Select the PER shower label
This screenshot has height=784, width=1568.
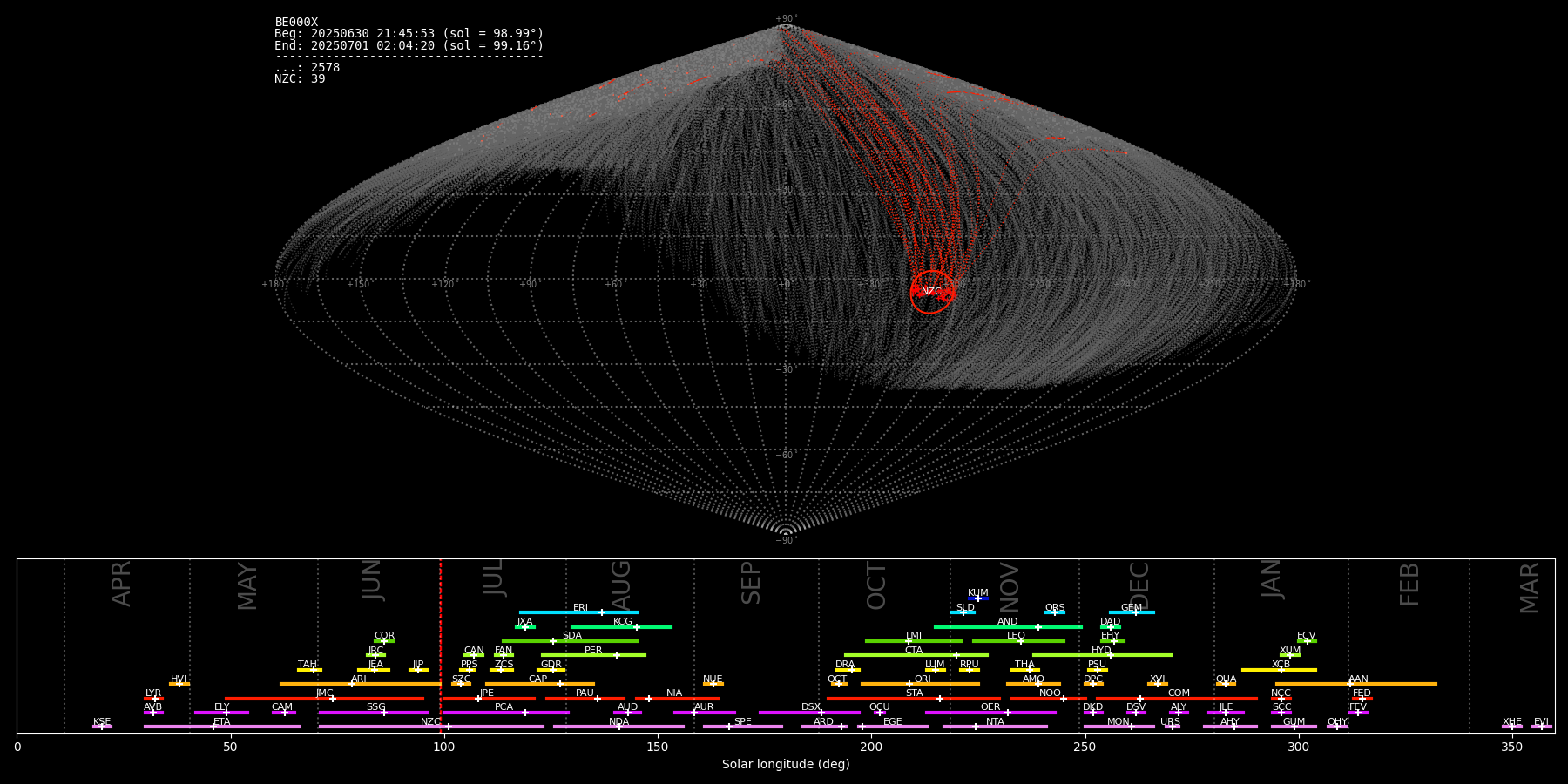click(x=593, y=651)
